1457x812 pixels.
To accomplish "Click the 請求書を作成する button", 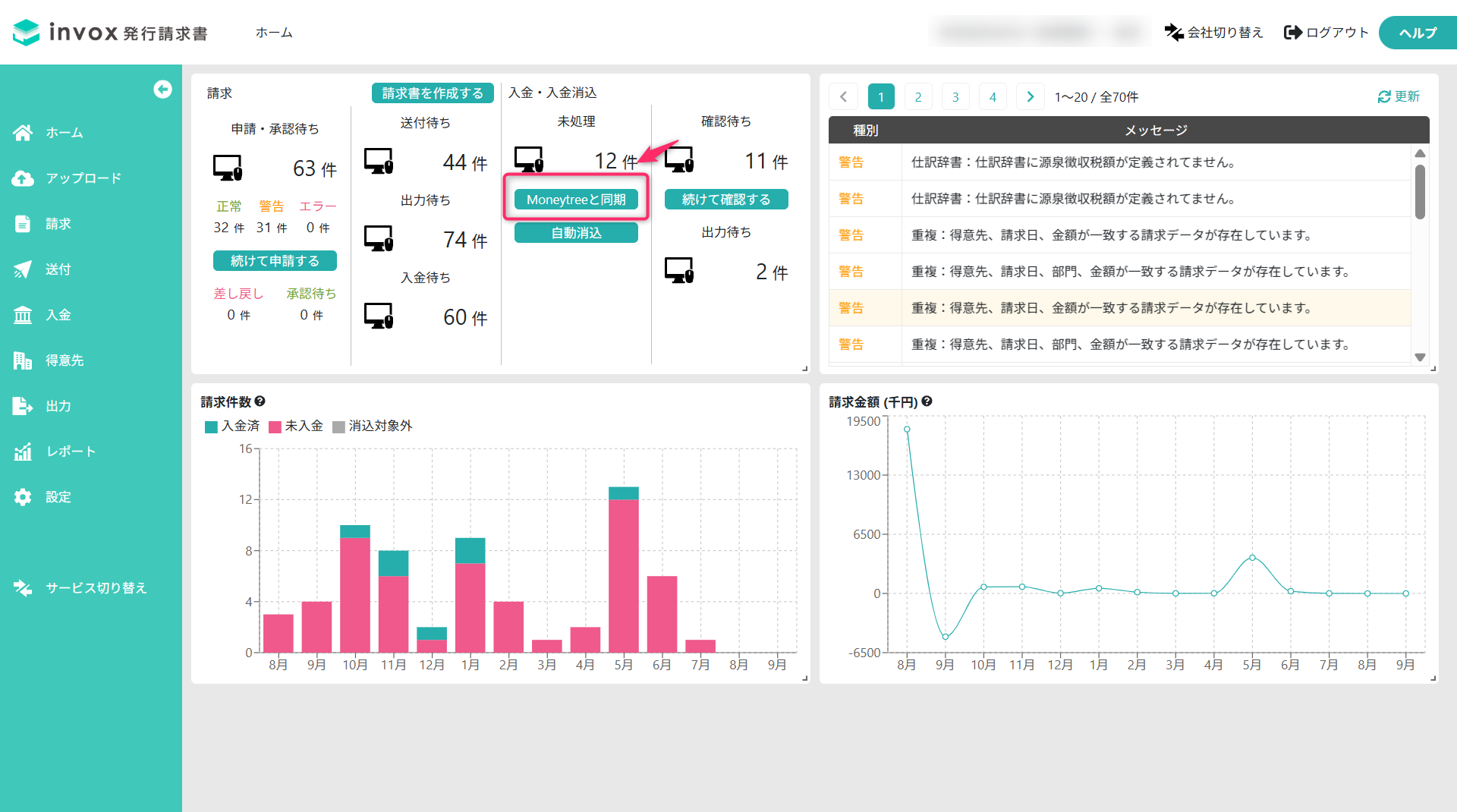I will [433, 93].
